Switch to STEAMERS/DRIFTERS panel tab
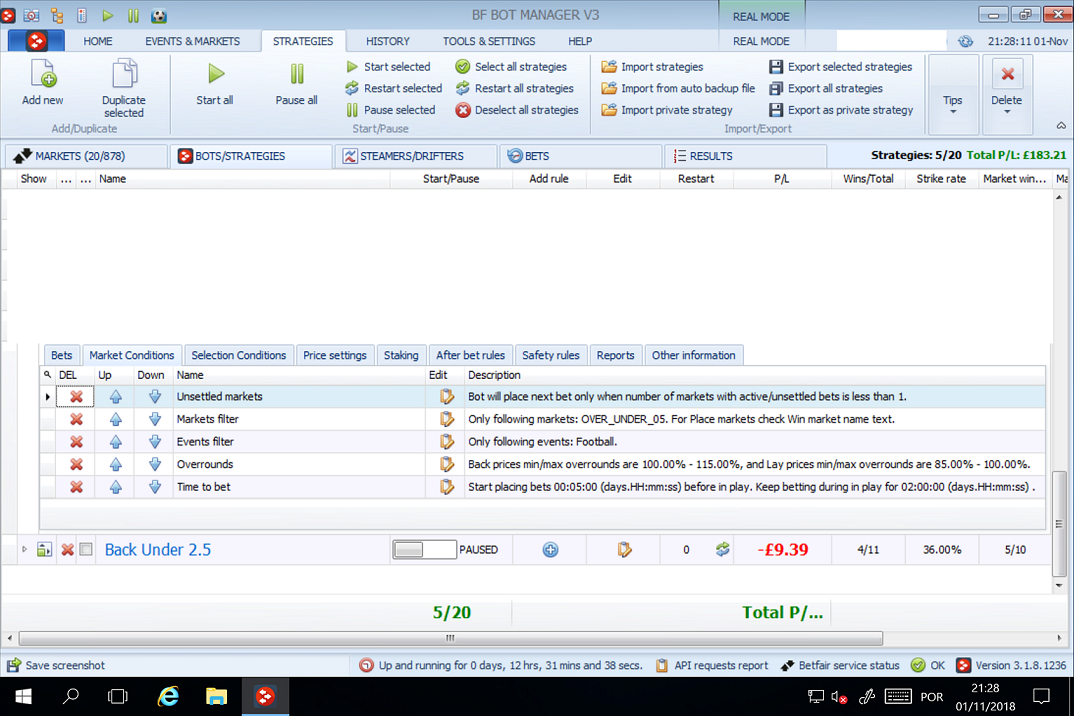 click(416, 156)
